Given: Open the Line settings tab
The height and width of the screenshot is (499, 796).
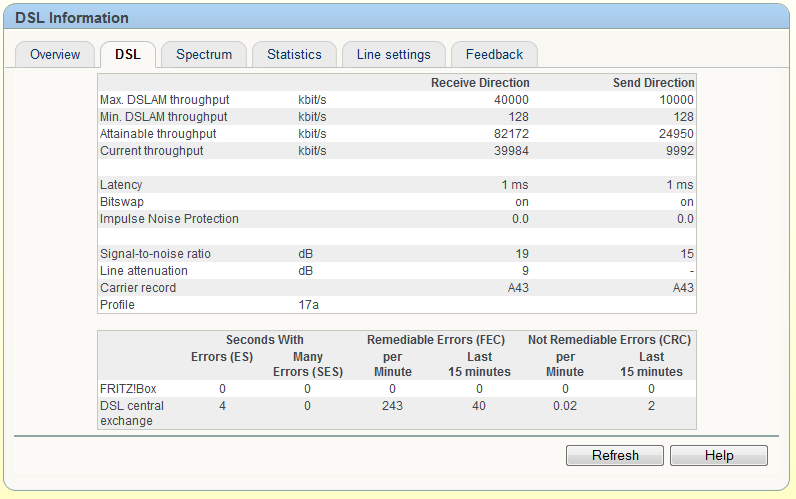Looking at the screenshot, I should pos(393,54).
